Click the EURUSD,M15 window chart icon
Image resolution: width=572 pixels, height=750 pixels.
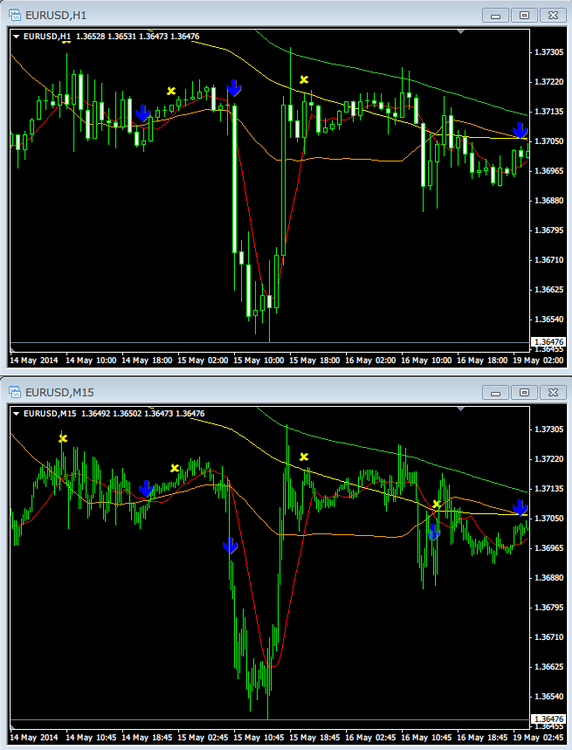15,393
